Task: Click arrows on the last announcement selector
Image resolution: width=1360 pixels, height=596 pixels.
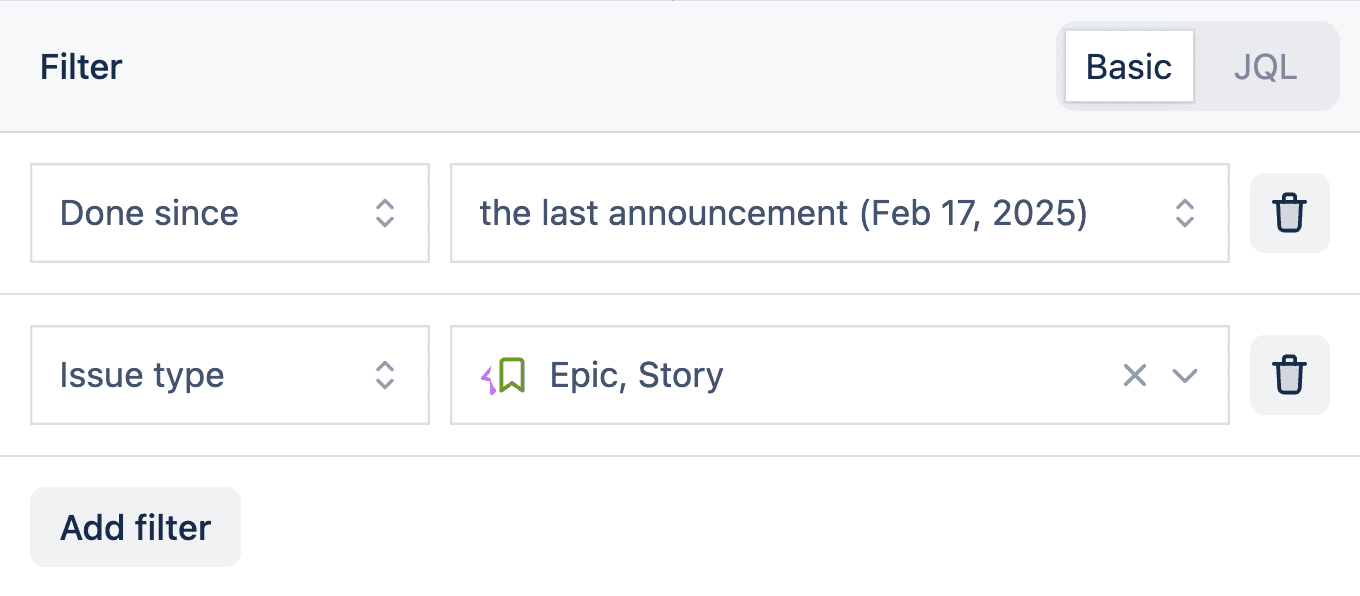Action: click(1185, 213)
